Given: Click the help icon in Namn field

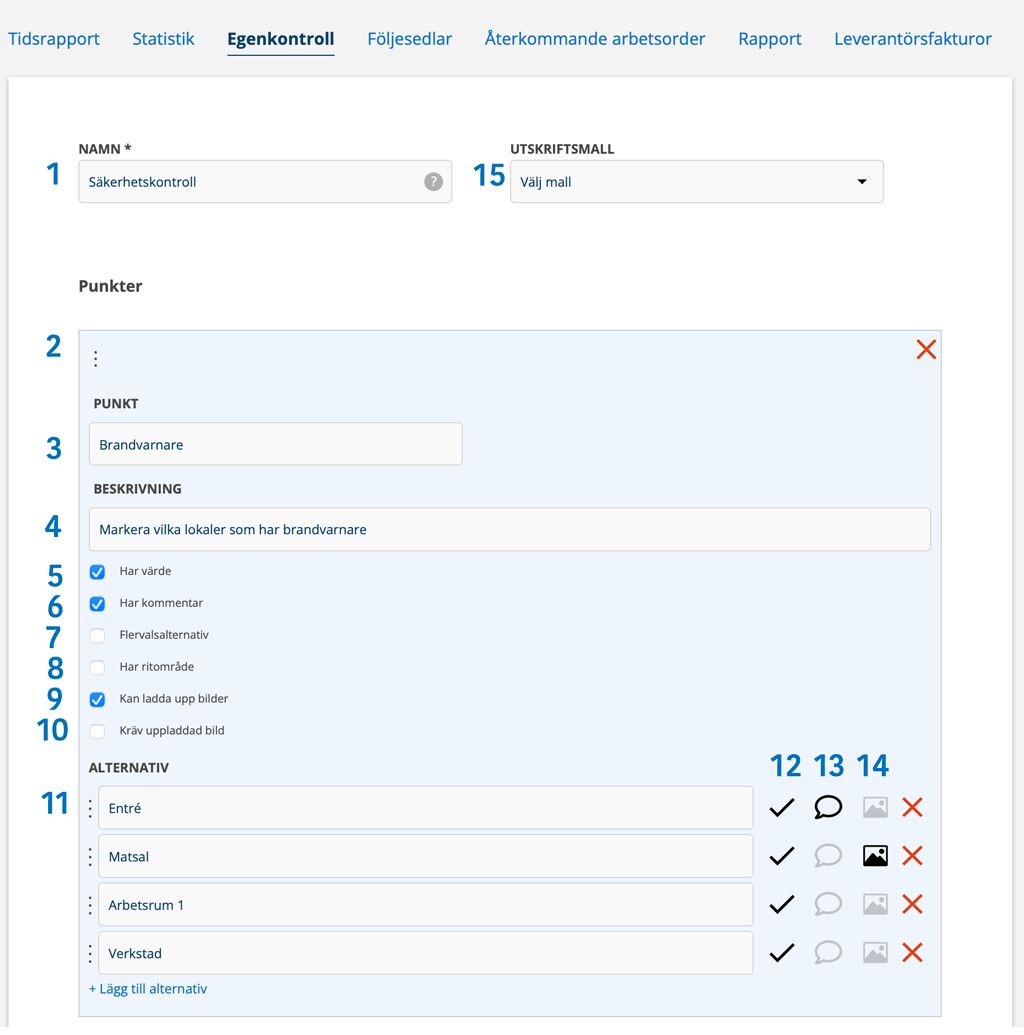Looking at the screenshot, I should [x=433, y=182].
